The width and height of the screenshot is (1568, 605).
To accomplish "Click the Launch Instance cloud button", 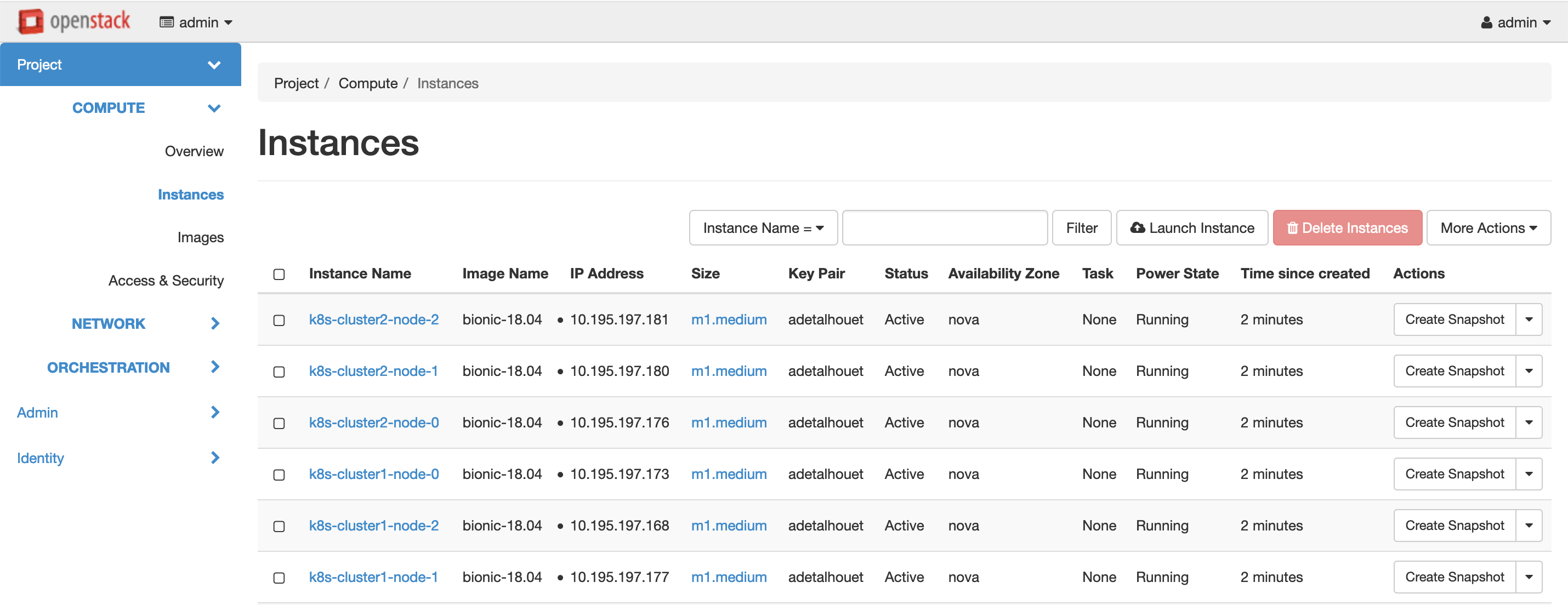I will point(1191,227).
